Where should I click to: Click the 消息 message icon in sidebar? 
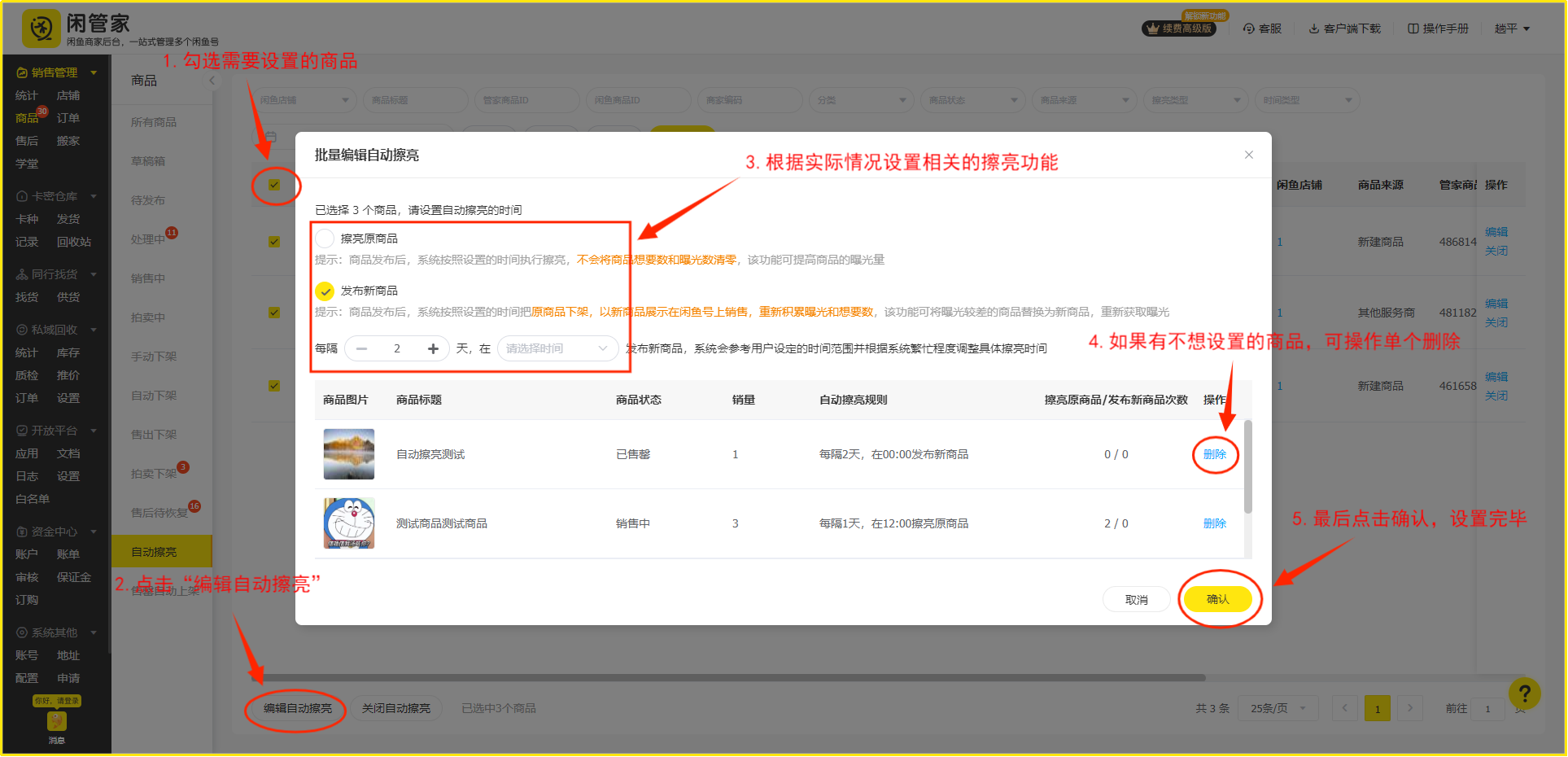pos(56,722)
